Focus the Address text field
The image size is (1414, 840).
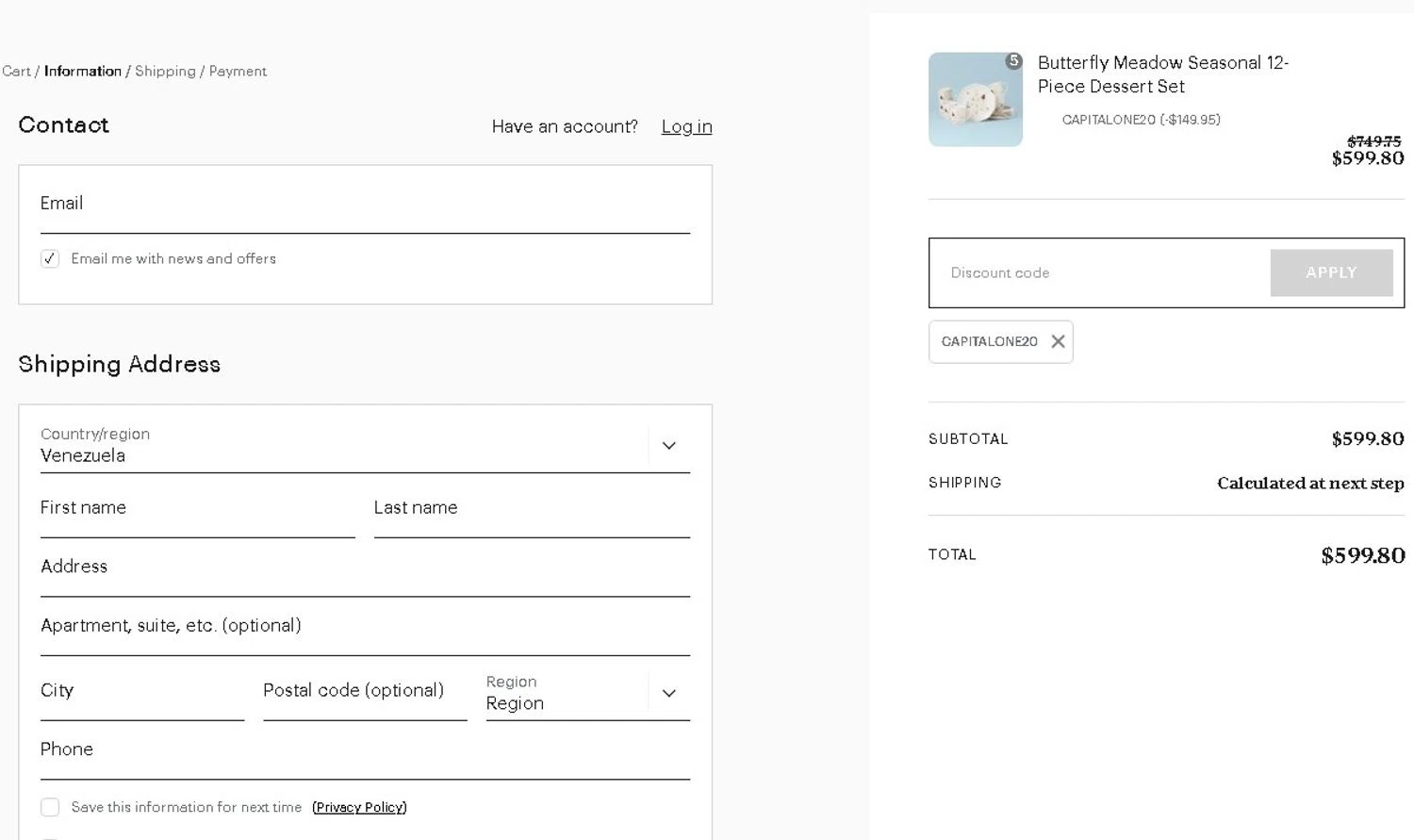tap(365, 568)
